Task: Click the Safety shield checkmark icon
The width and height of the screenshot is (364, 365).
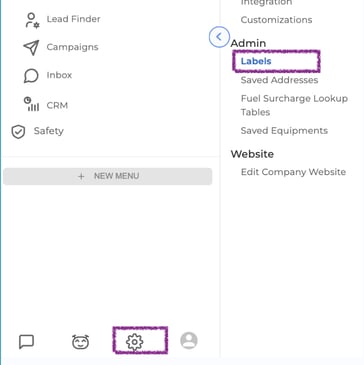Action: 18,132
